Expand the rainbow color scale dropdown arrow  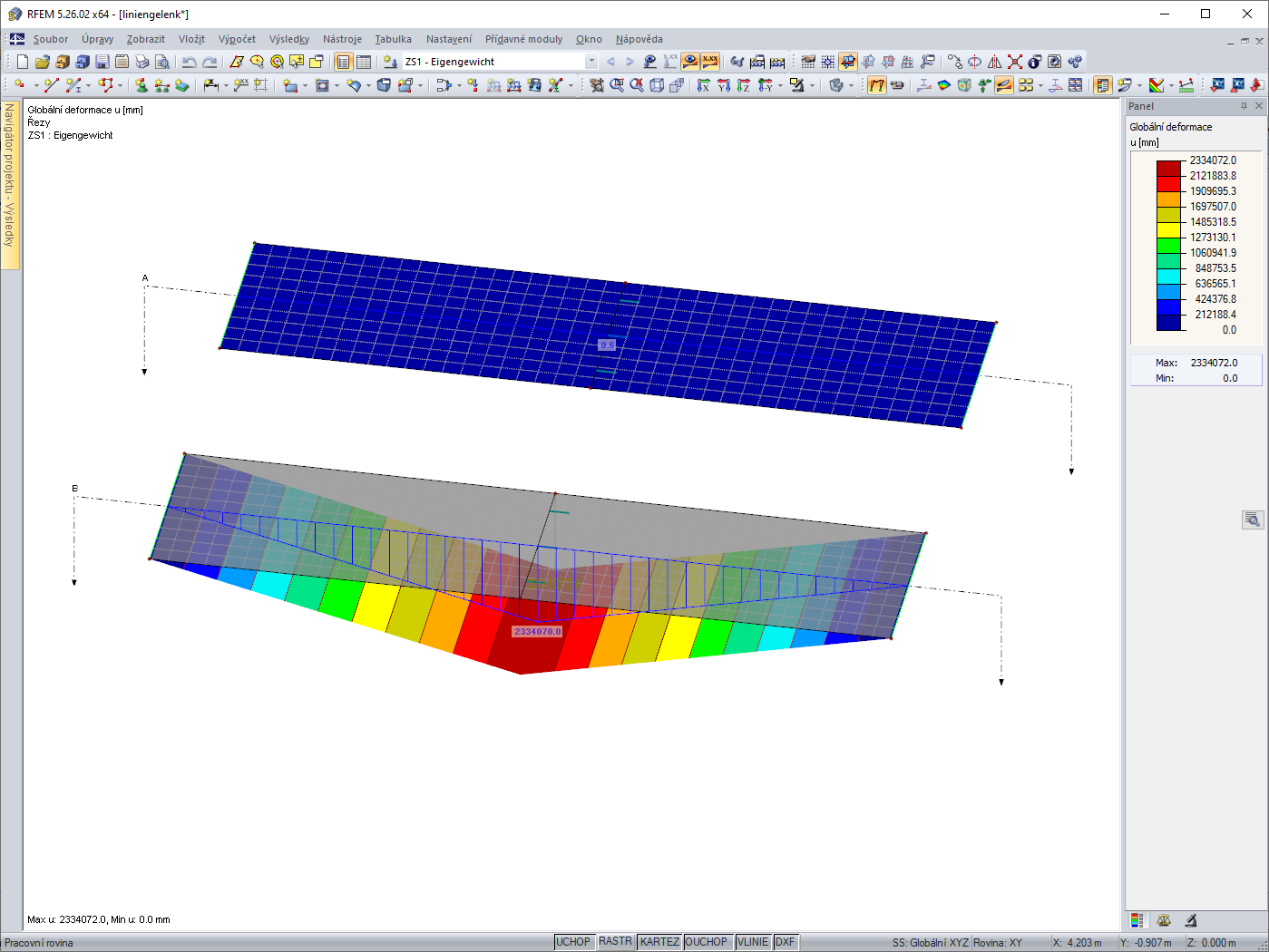pos(1171,85)
